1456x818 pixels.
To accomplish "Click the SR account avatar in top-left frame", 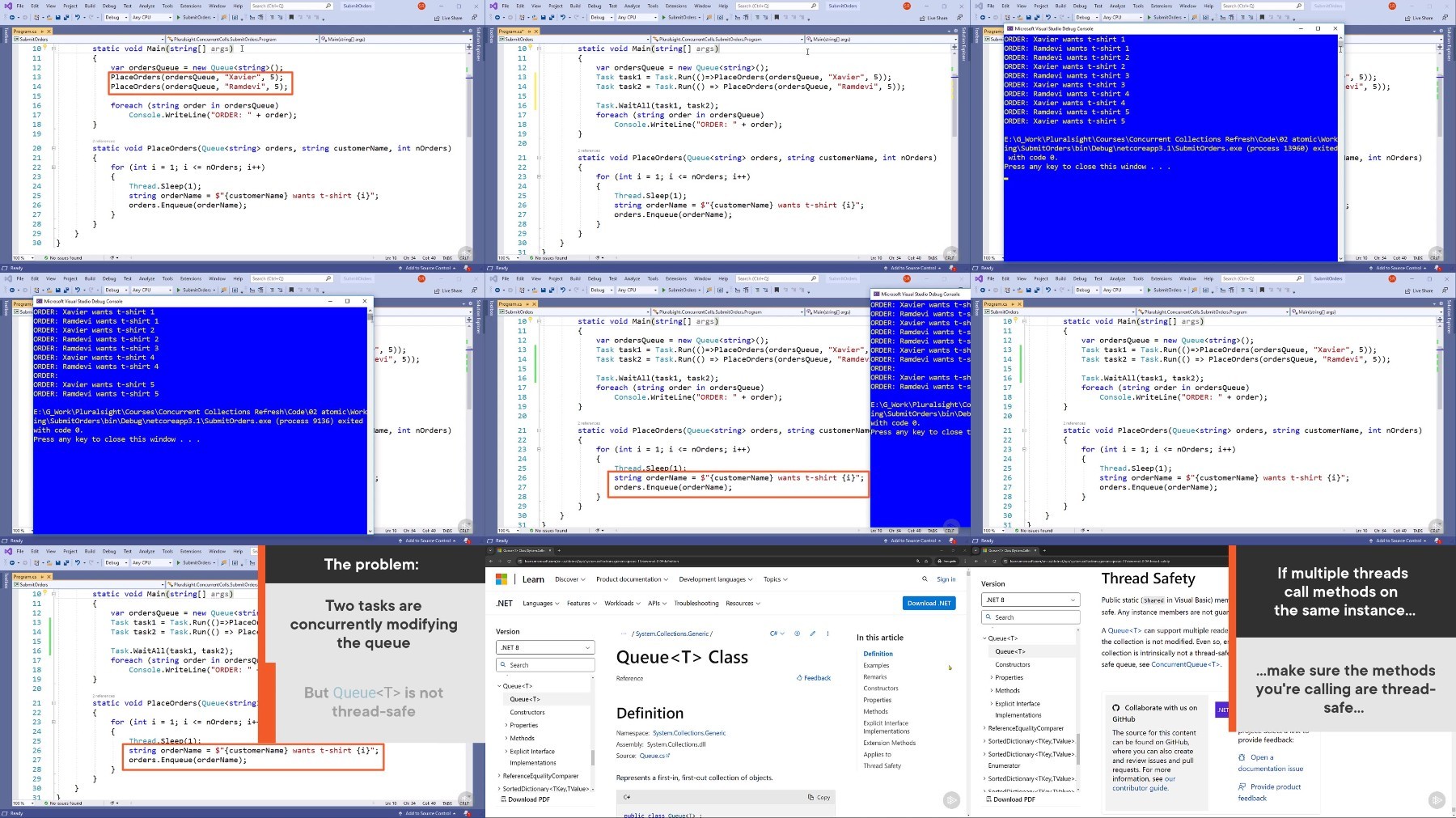I will (x=421, y=6).
